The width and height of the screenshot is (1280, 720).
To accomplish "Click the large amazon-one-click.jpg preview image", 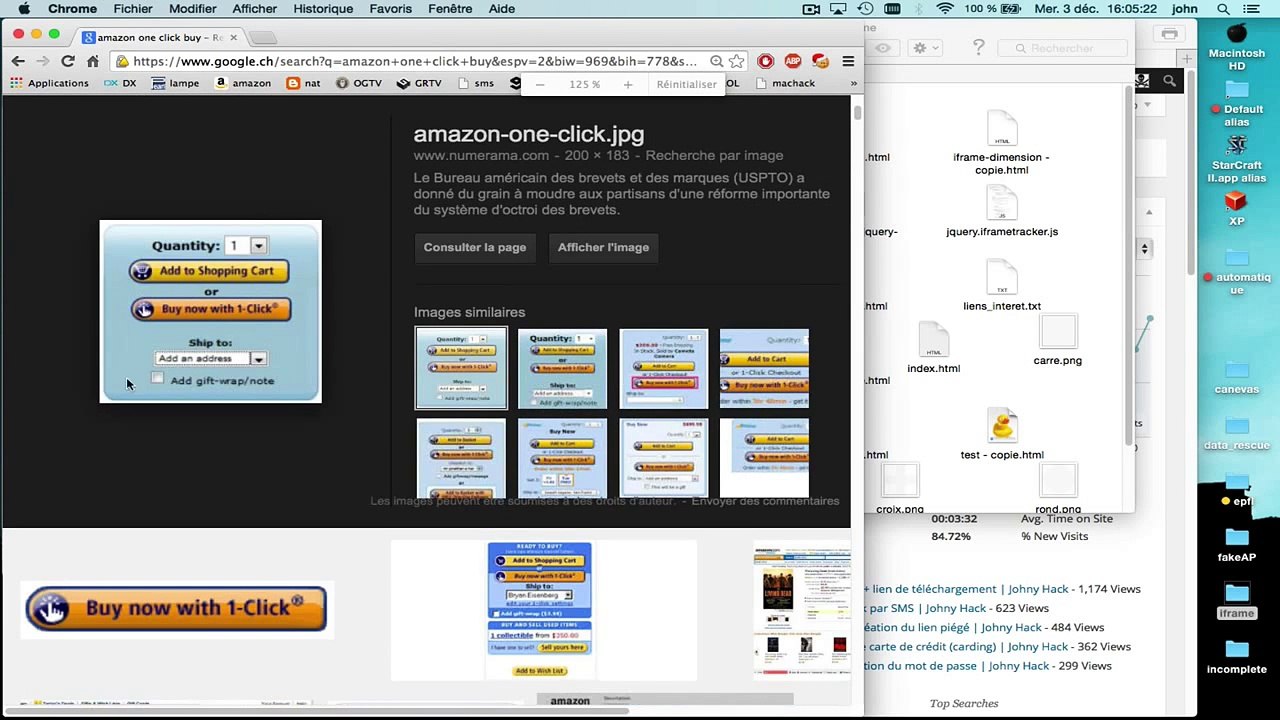I will [x=211, y=312].
